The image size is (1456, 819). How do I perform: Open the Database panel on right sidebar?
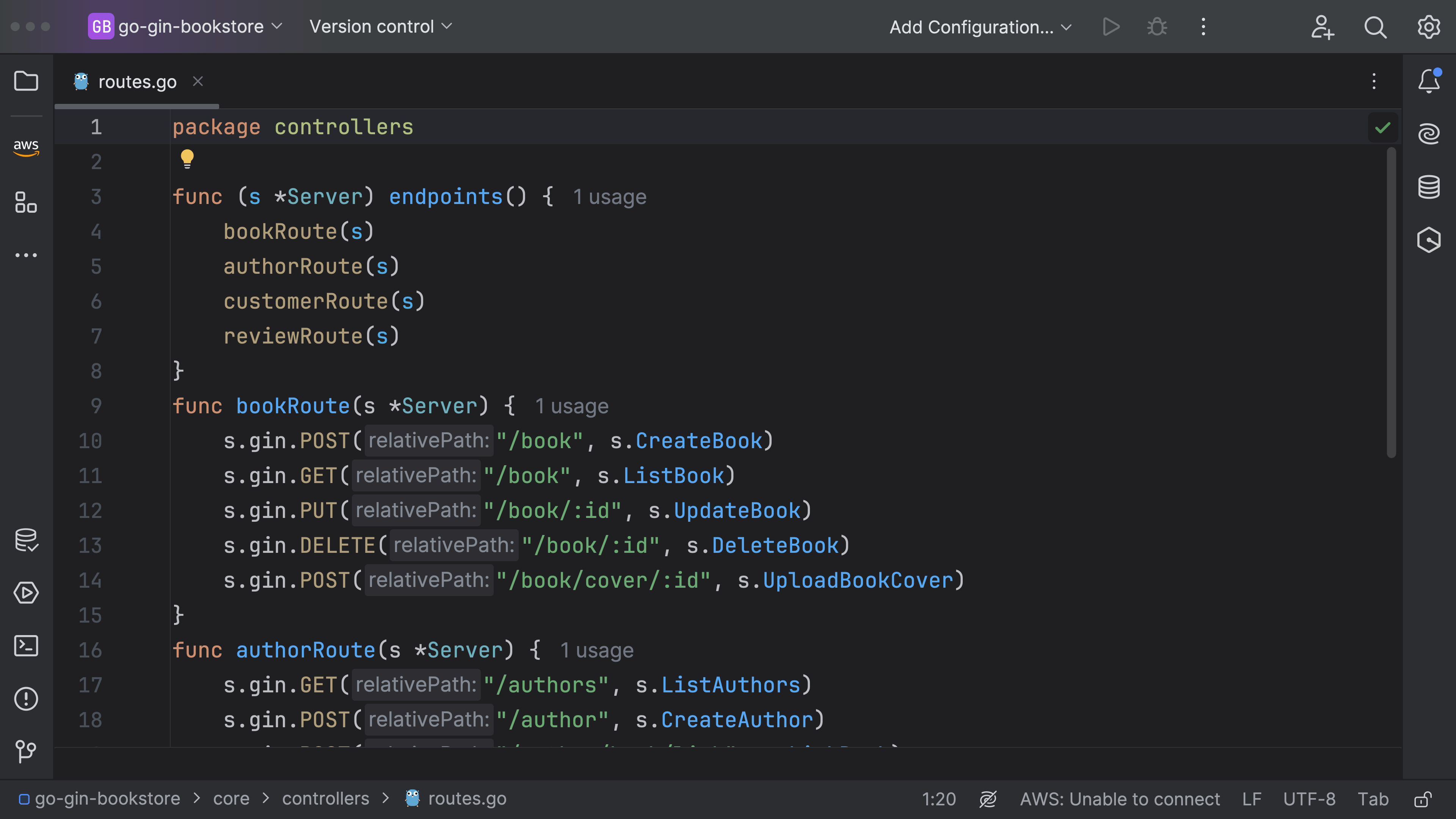point(1428,187)
